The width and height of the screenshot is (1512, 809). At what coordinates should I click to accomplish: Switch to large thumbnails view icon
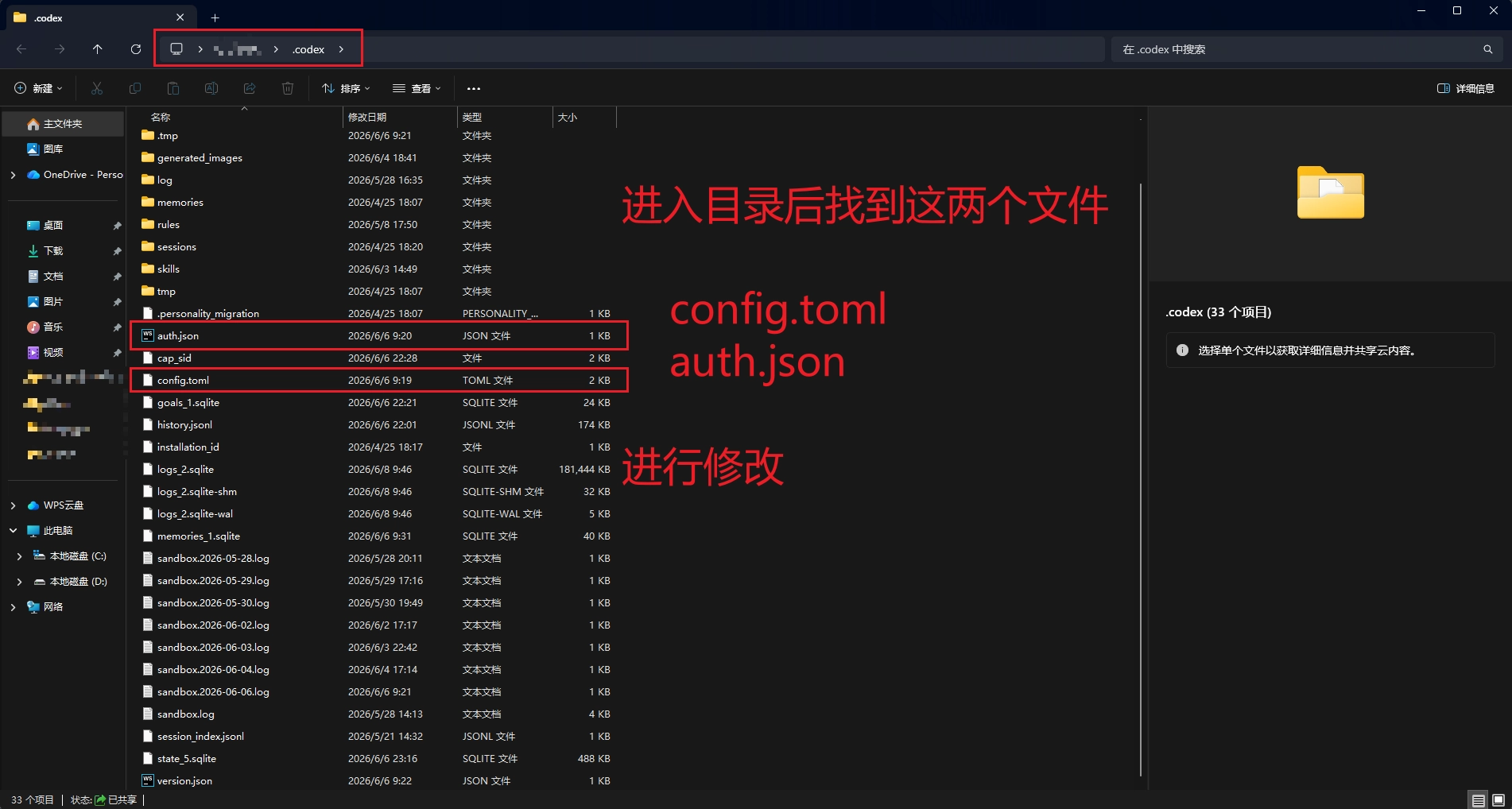click(1498, 800)
